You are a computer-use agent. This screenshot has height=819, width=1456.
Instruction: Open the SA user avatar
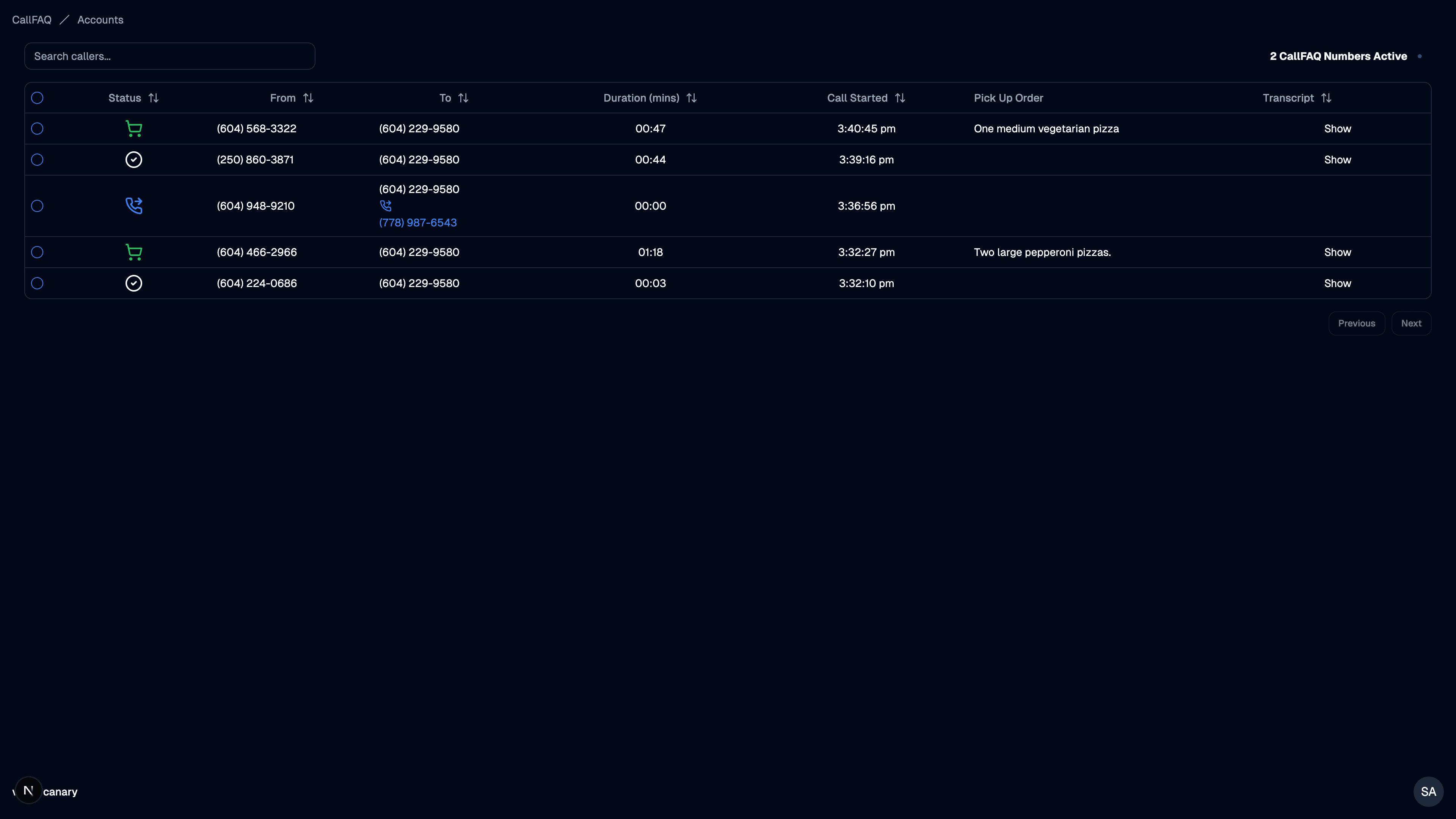(1428, 791)
